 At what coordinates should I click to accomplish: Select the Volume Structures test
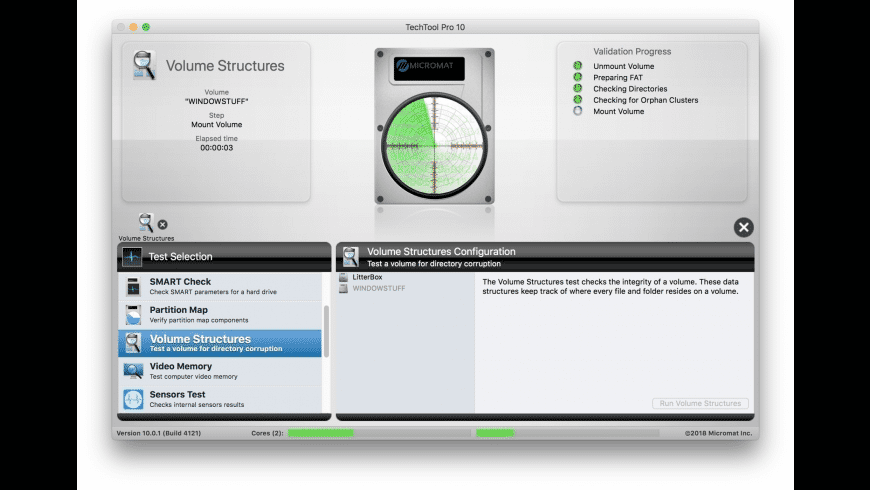[220, 343]
